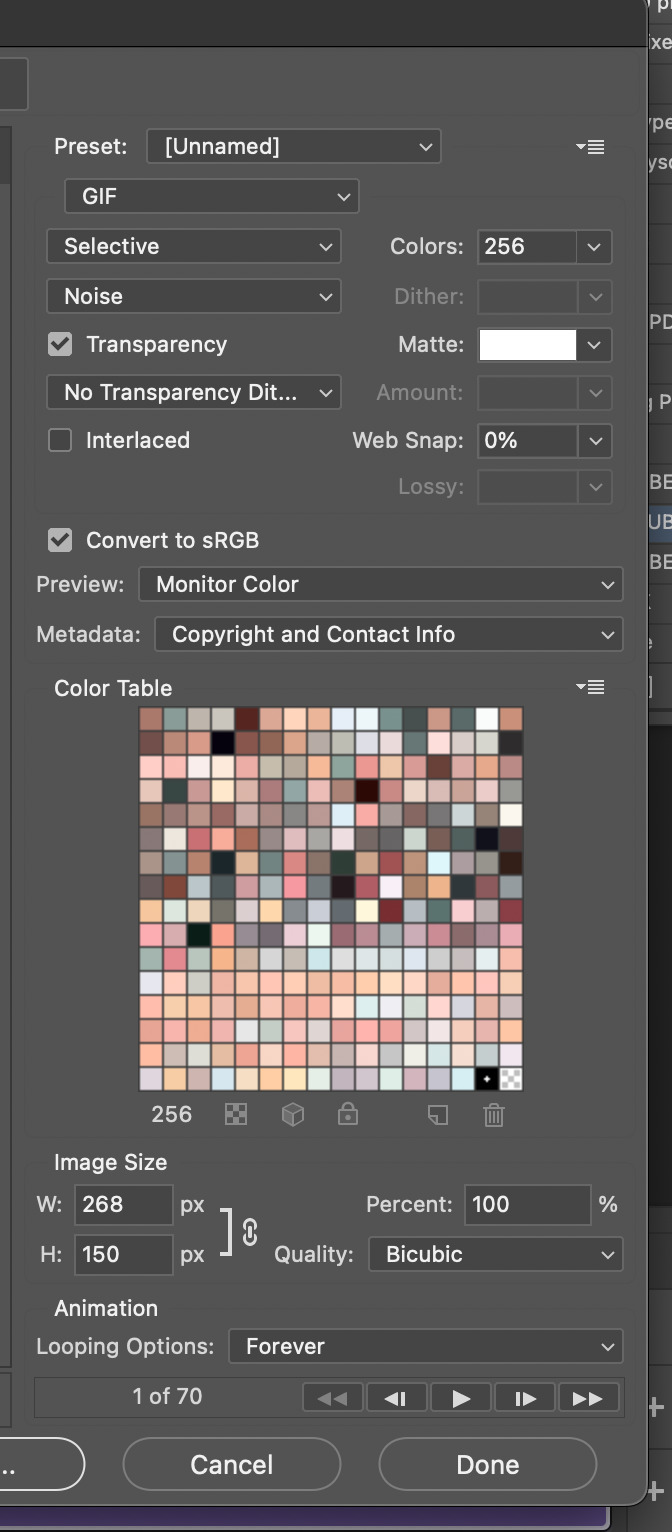The image size is (672, 1532).
Task: Play the animation preview
Action: [460, 1398]
